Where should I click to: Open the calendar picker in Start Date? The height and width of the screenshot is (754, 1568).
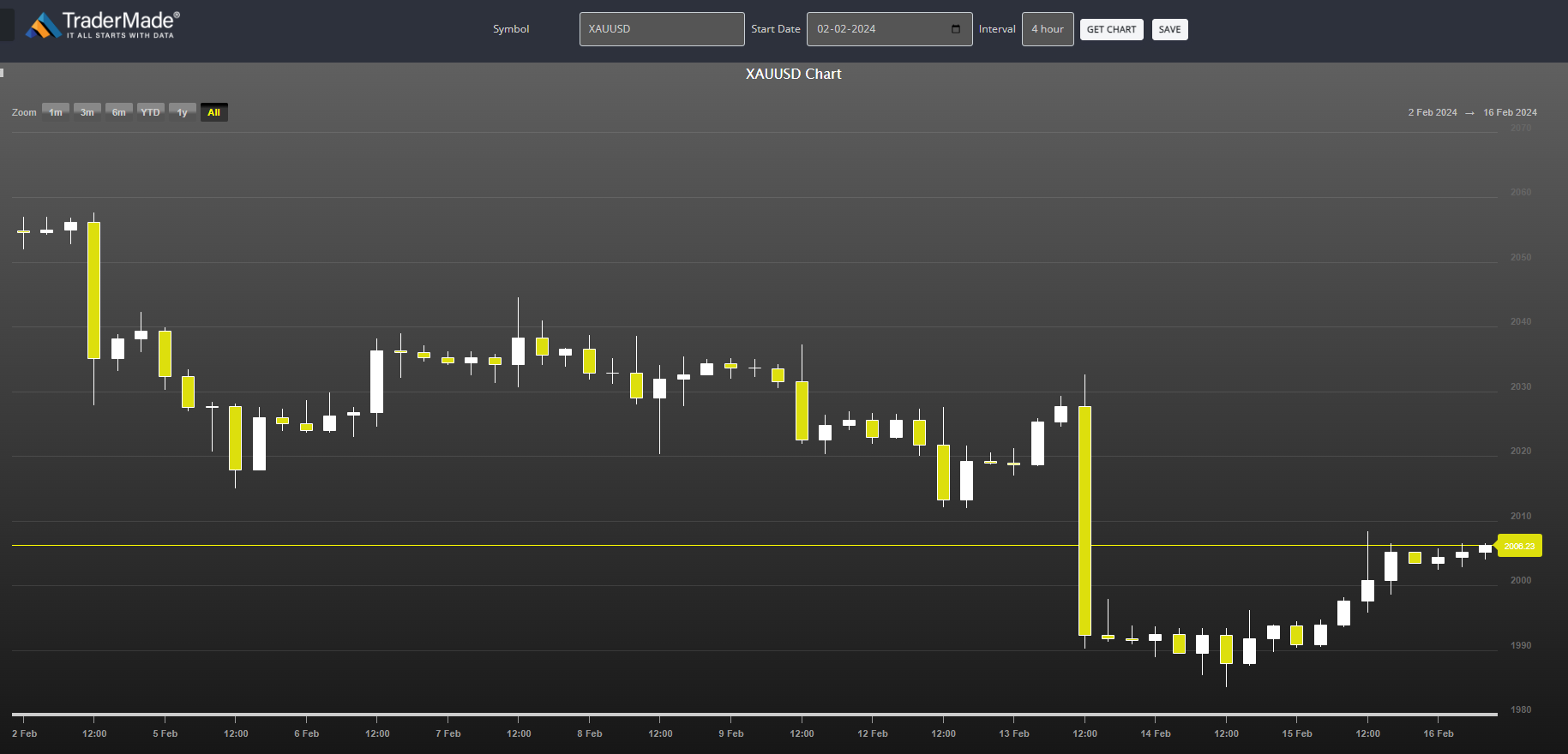click(x=956, y=29)
